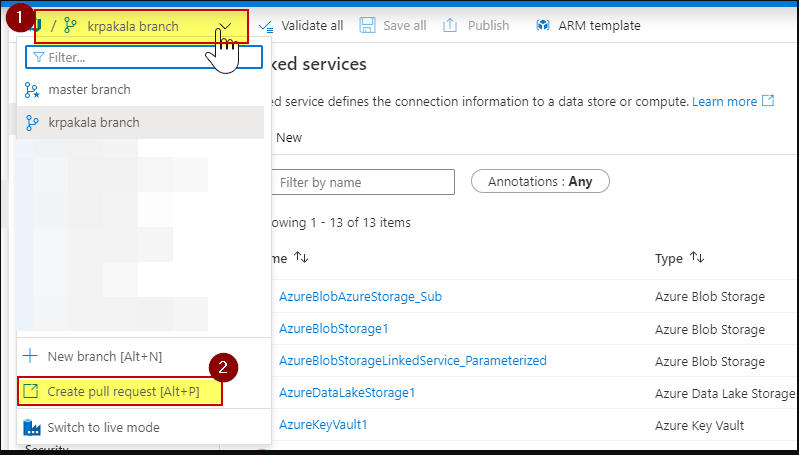
Task: Click the branch selector chevron arrow
Action: [x=225, y=26]
